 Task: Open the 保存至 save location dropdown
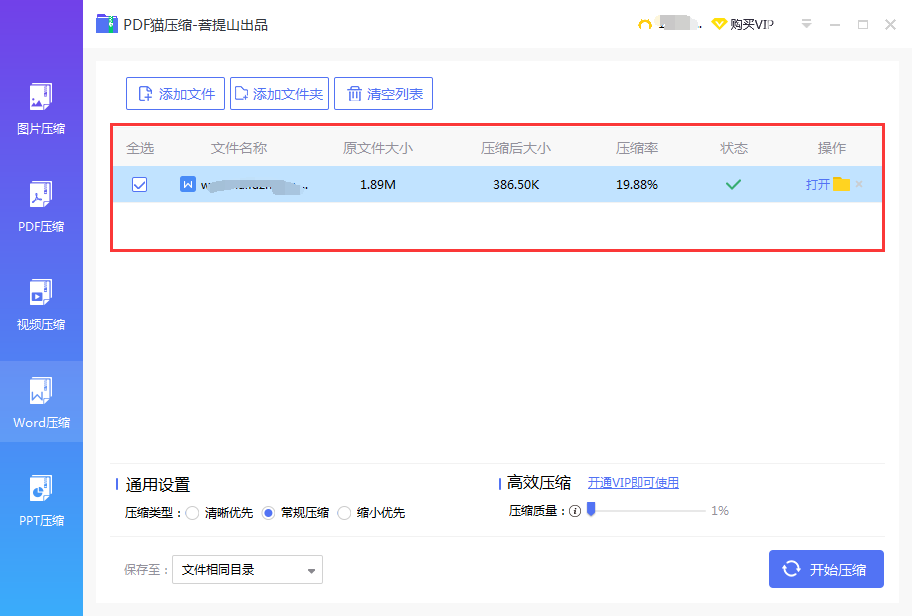coord(247,569)
